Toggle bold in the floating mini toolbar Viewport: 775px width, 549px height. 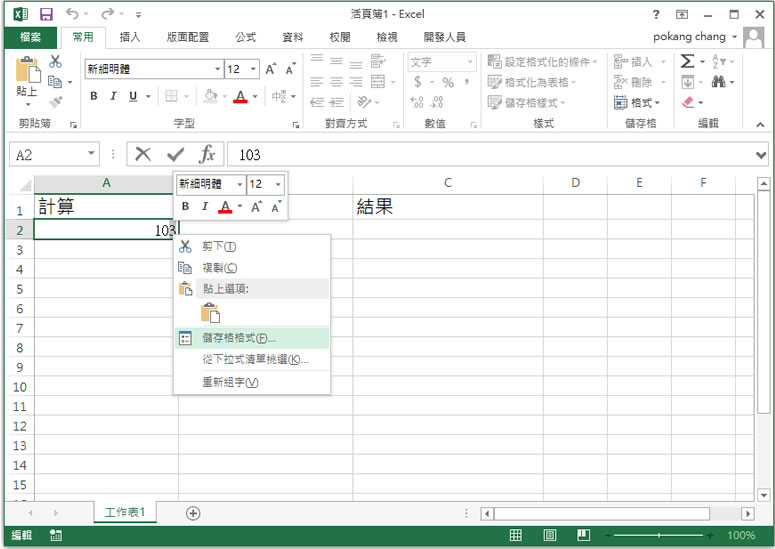[185, 206]
